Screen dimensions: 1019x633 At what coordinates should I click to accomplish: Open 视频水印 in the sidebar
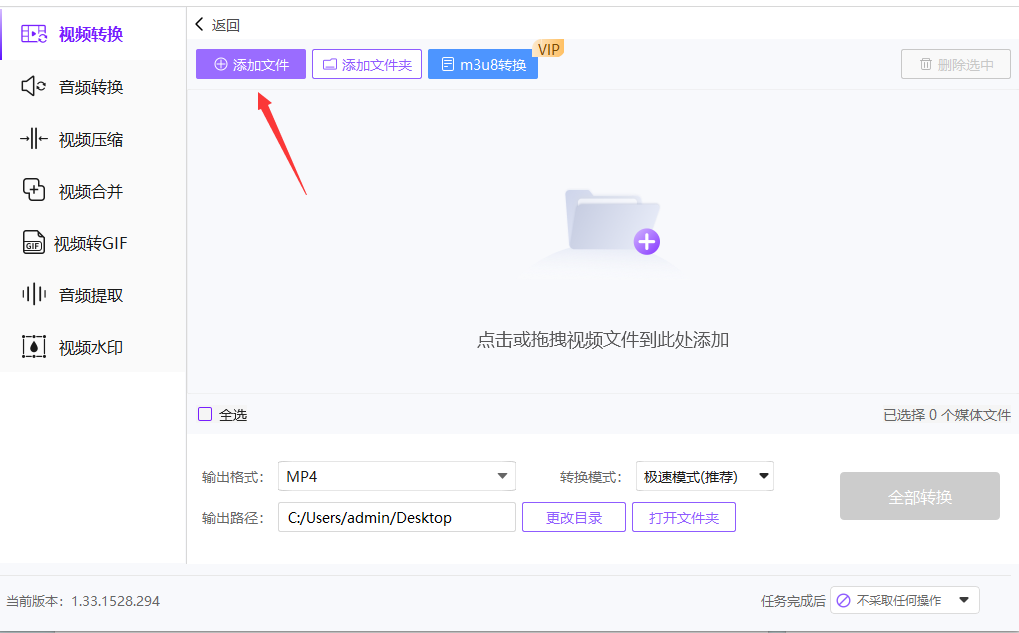click(x=93, y=347)
